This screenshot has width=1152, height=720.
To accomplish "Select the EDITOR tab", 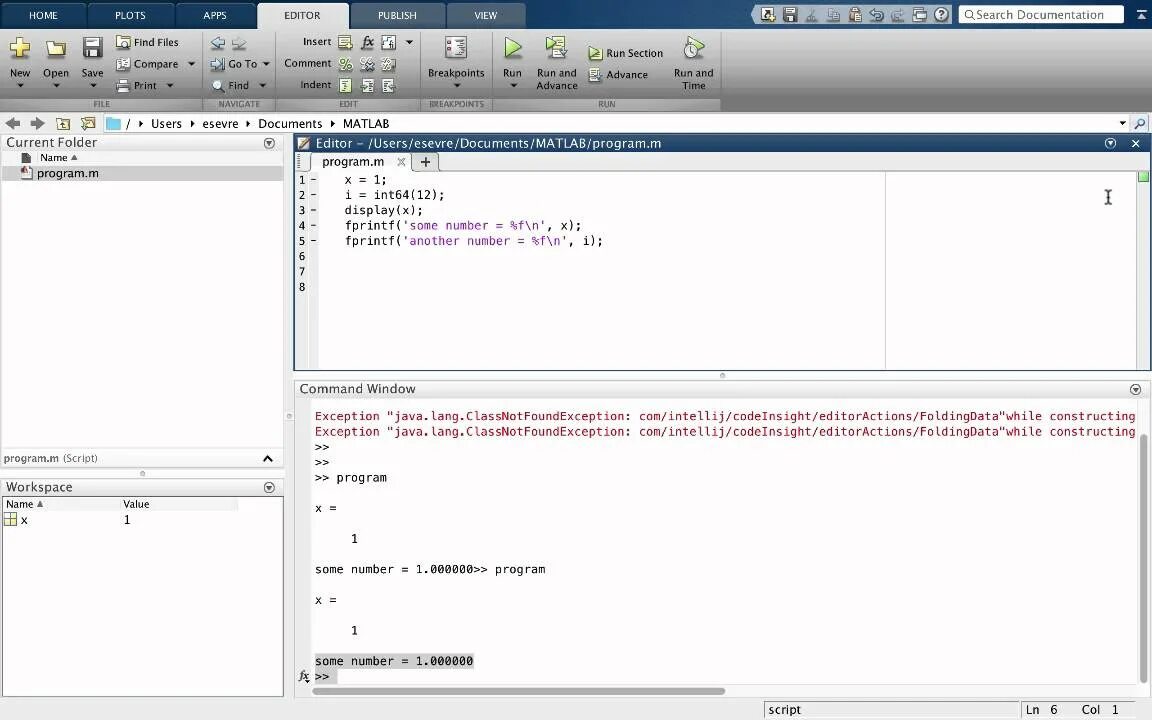I will [302, 15].
